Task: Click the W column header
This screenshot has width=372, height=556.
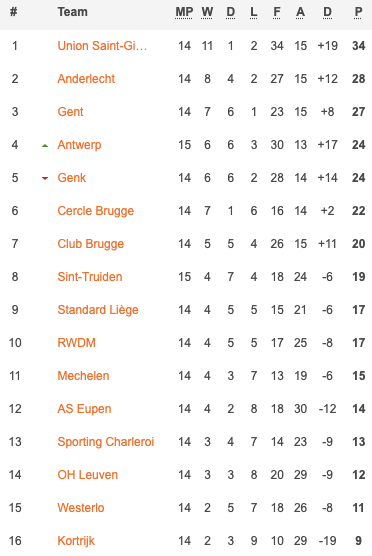Action: pos(207,12)
